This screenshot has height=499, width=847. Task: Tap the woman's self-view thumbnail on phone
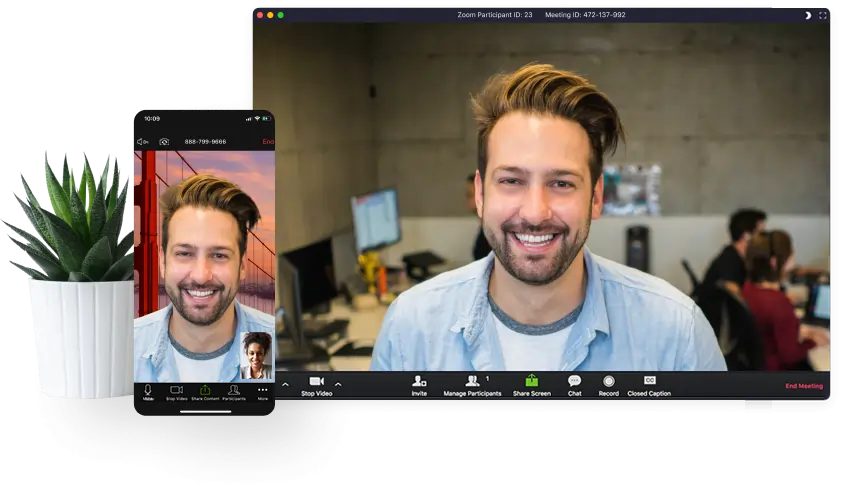[256, 356]
